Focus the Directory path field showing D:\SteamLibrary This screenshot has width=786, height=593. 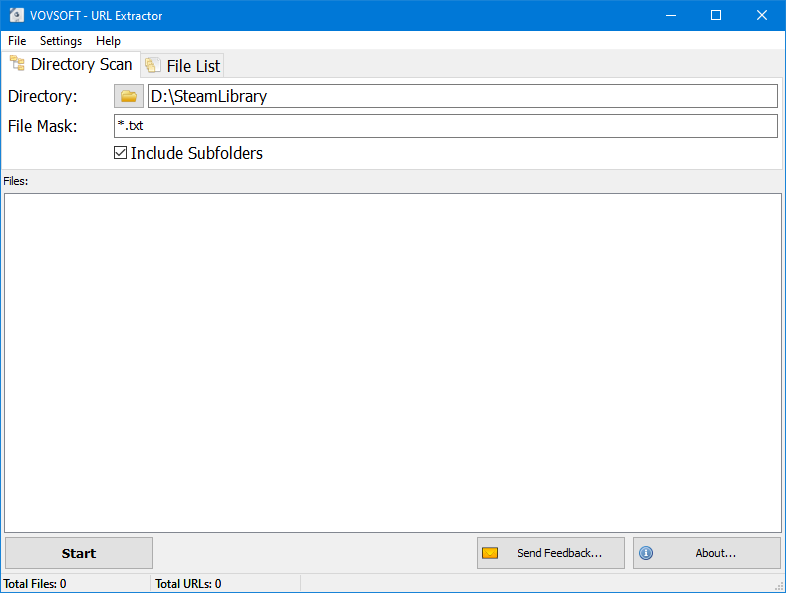coord(462,96)
